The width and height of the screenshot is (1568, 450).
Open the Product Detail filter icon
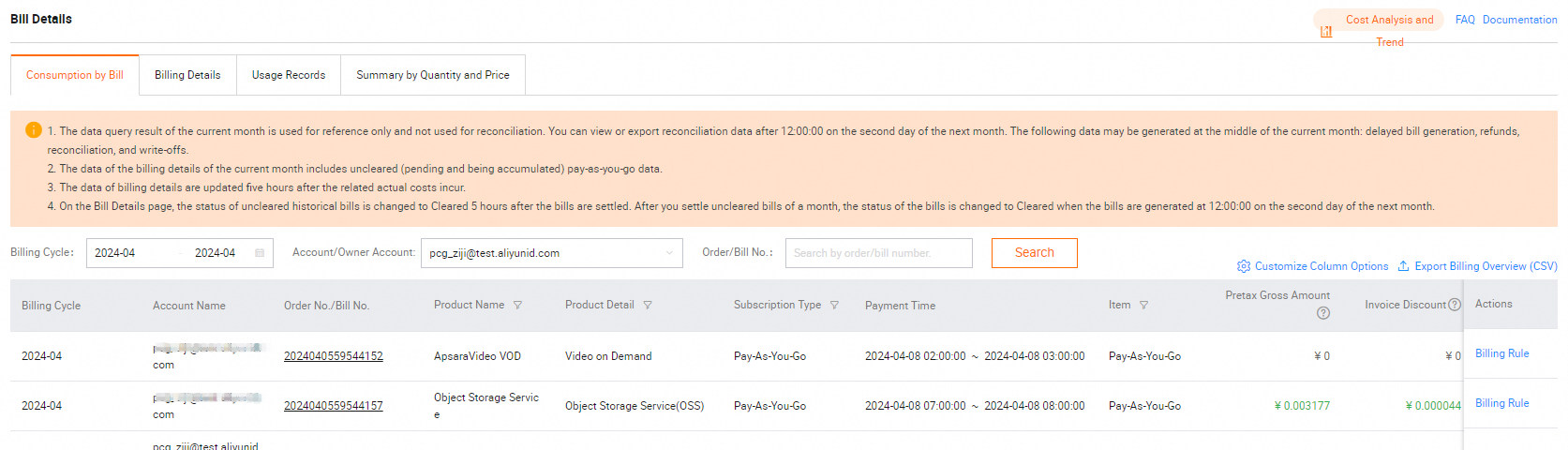point(648,306)
